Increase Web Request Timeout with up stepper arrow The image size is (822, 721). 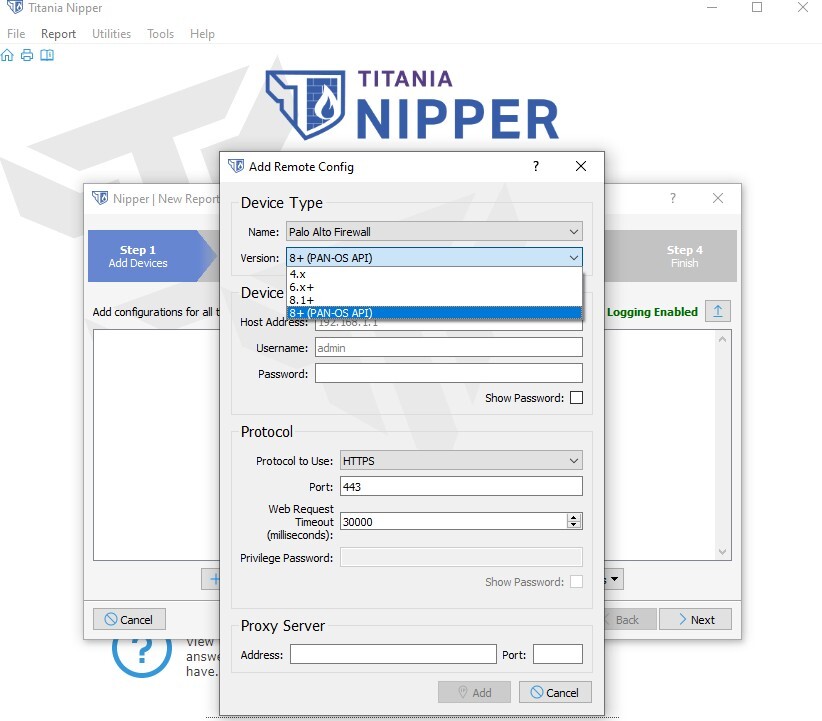click(x=574, y=517)
